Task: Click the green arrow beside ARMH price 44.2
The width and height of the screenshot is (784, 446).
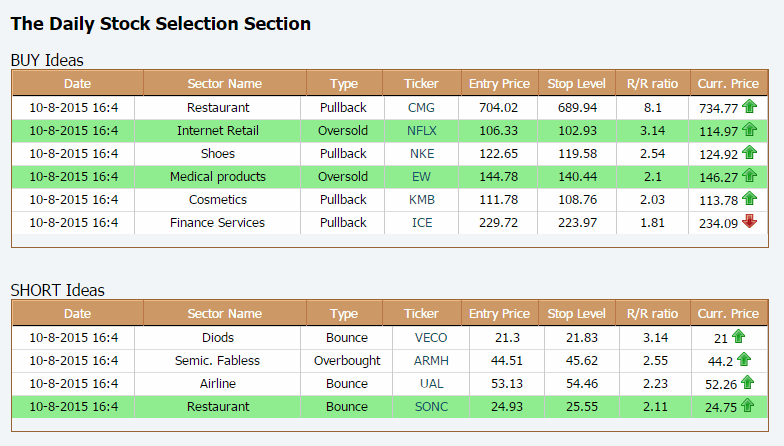Action: click(744, 359)
